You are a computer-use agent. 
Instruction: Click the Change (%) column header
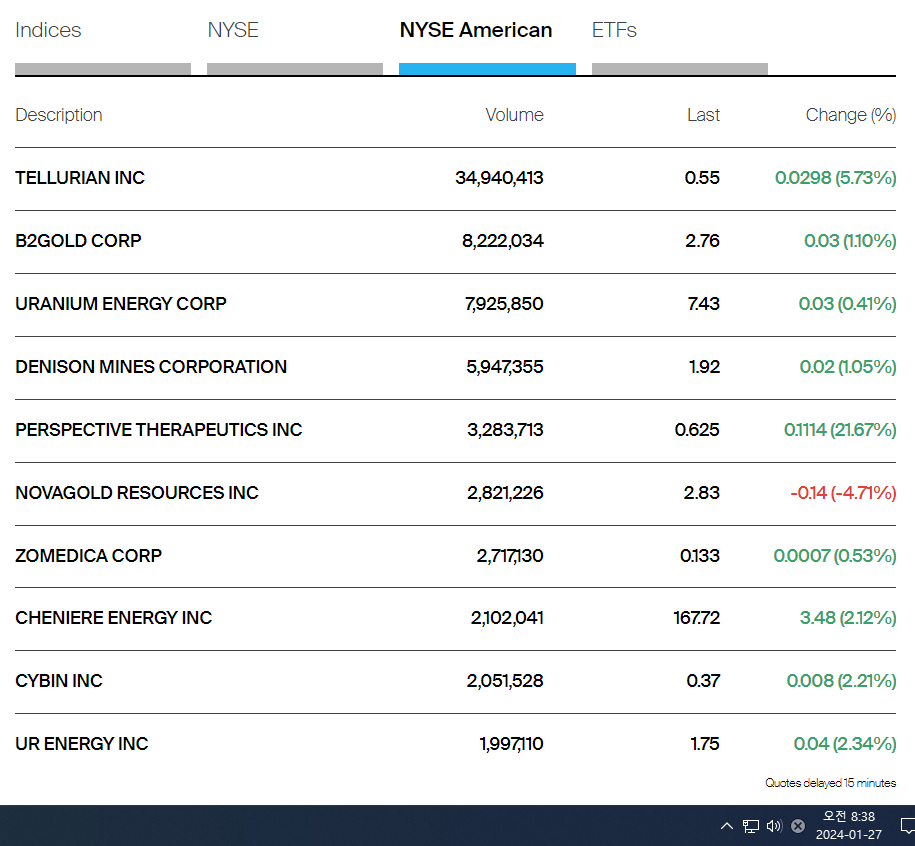pos(851,115)
